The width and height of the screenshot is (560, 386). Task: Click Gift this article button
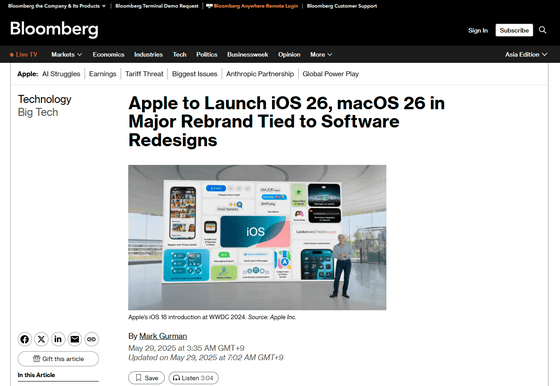58,359
